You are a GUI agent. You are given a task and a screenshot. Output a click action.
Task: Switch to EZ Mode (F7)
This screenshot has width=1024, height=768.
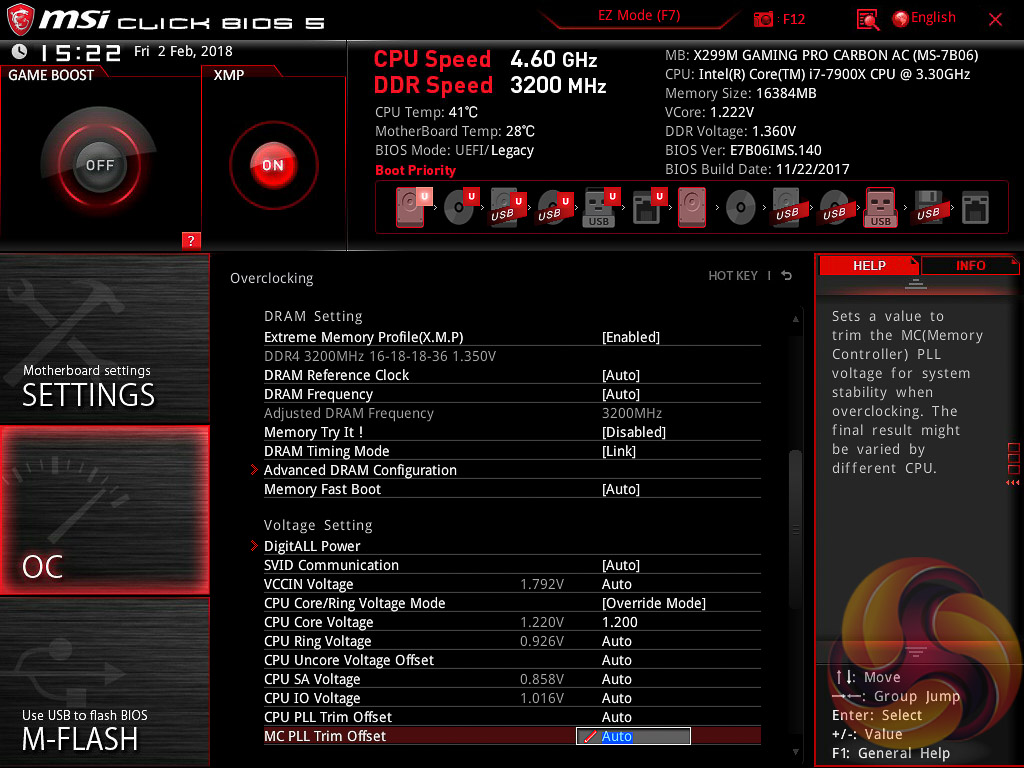639,16
